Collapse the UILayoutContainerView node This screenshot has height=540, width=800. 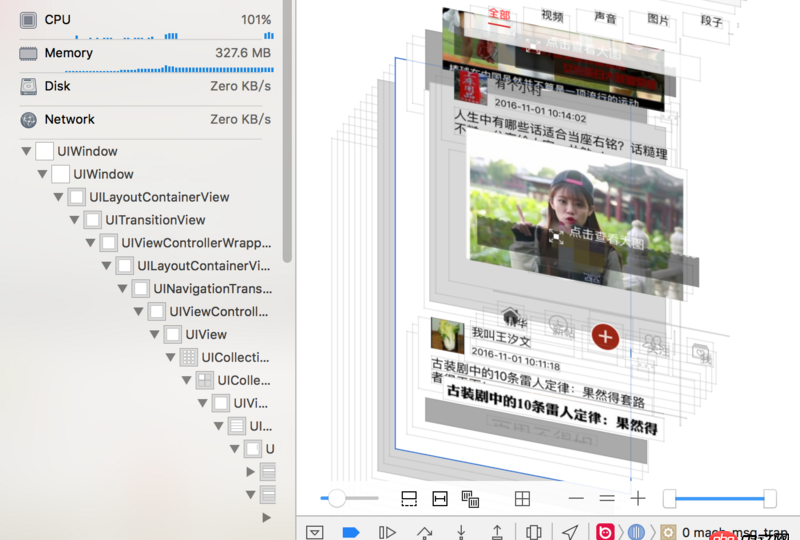point(58,197)
